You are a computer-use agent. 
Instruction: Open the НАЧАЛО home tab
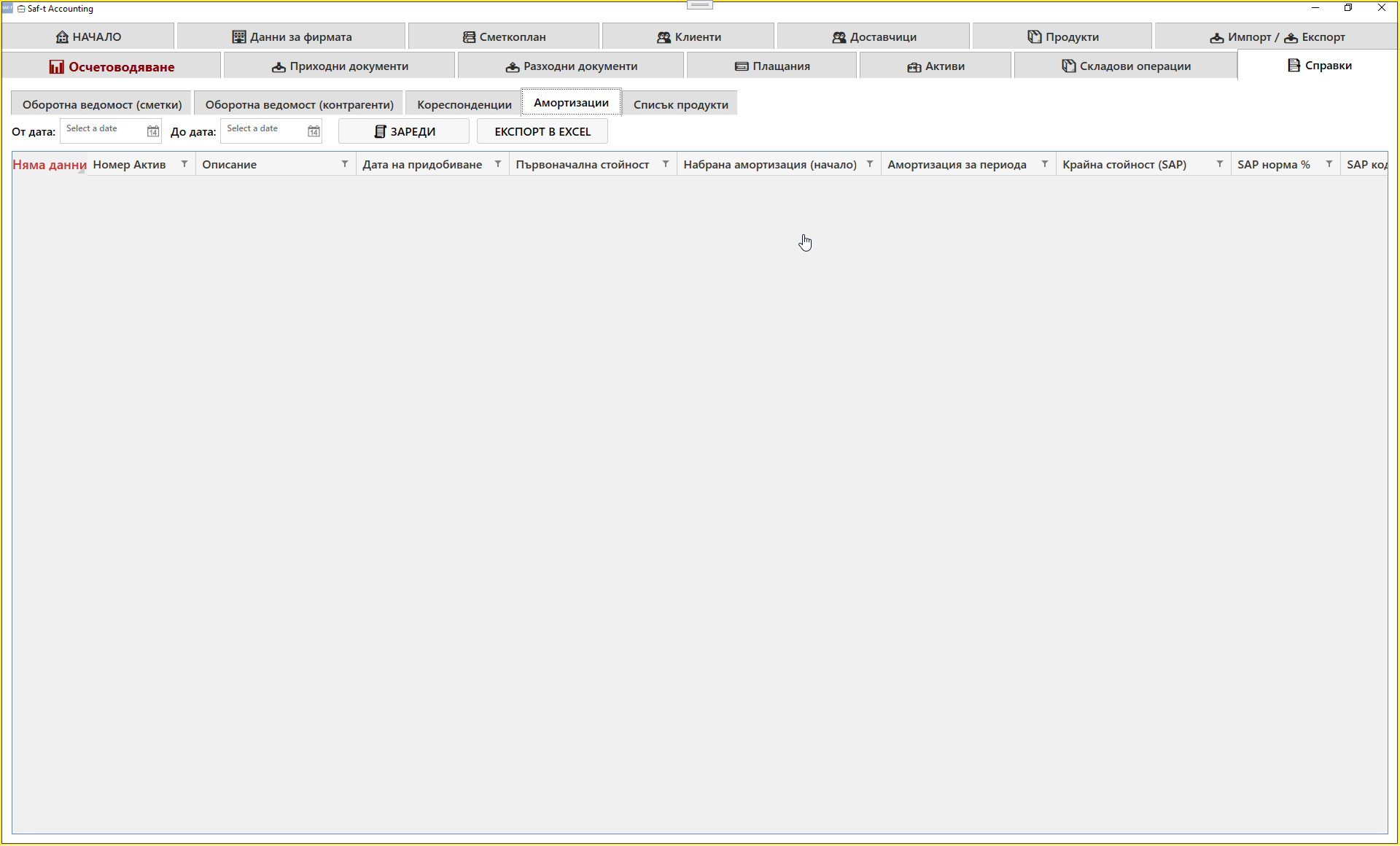click(x=88, y=36)
